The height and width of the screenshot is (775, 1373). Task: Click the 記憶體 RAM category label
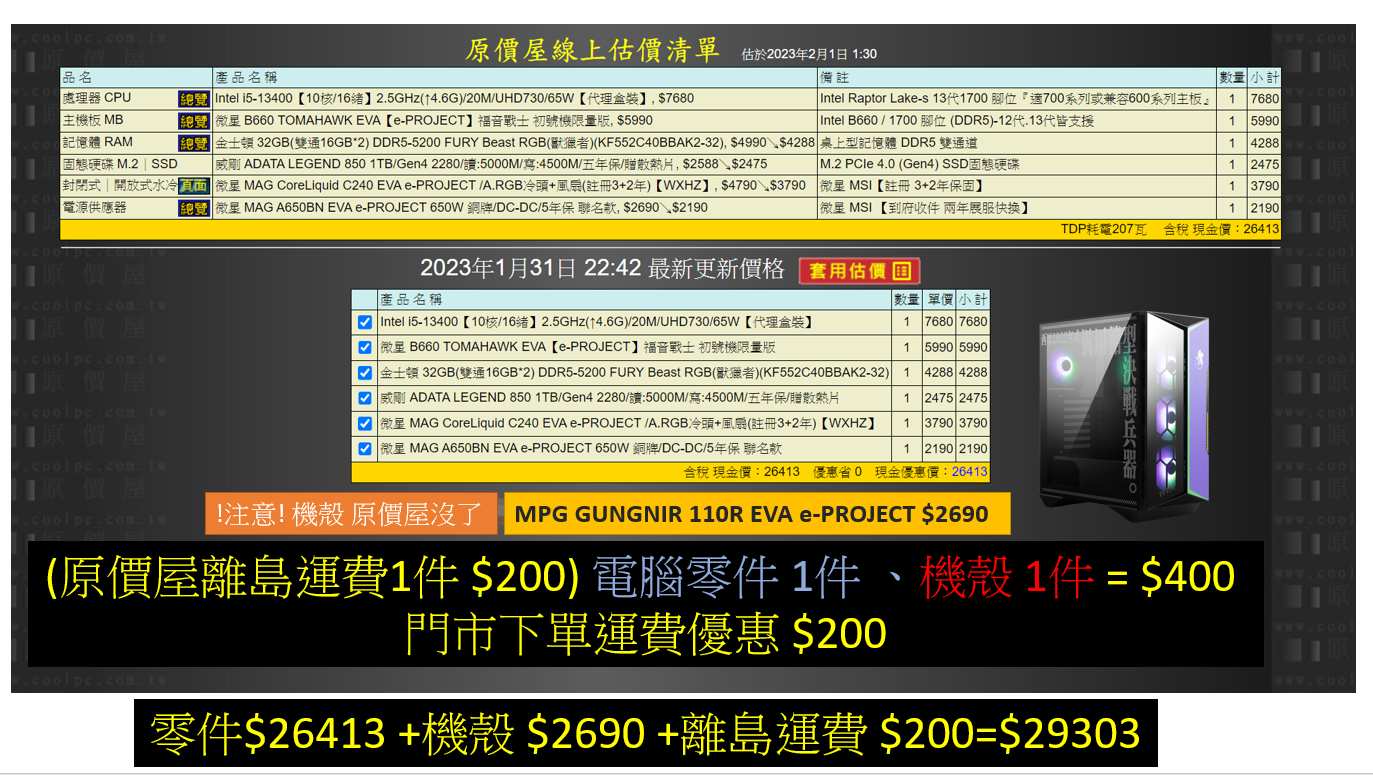(x=98, y=142)
